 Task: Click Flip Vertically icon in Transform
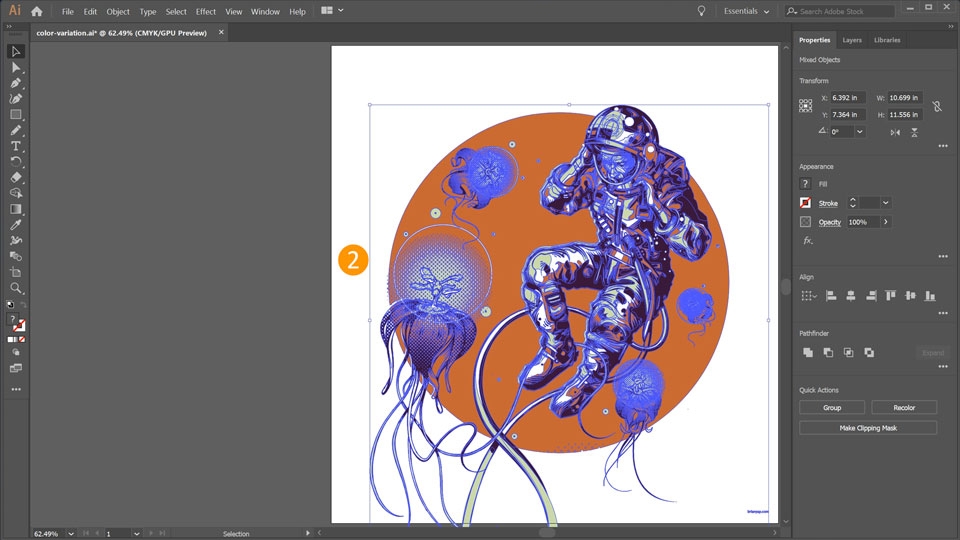coord(914,132)
